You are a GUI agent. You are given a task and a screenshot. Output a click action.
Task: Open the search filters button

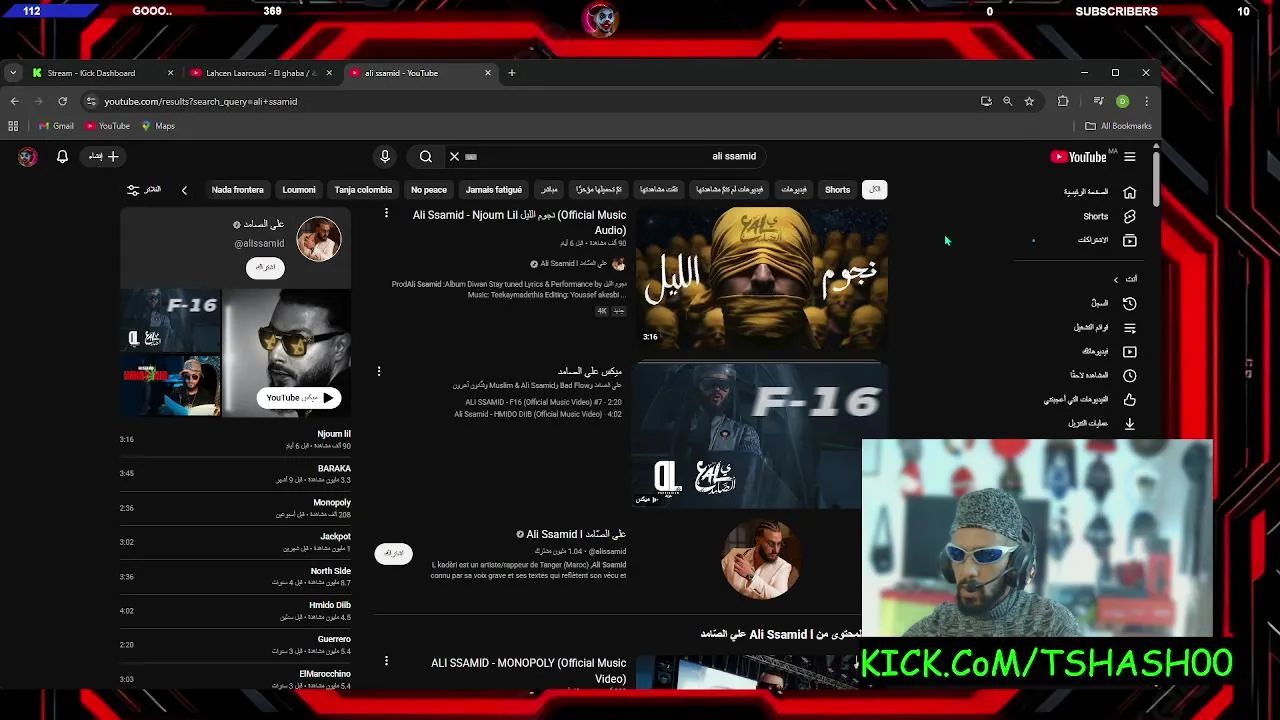(x=144, y=190)
